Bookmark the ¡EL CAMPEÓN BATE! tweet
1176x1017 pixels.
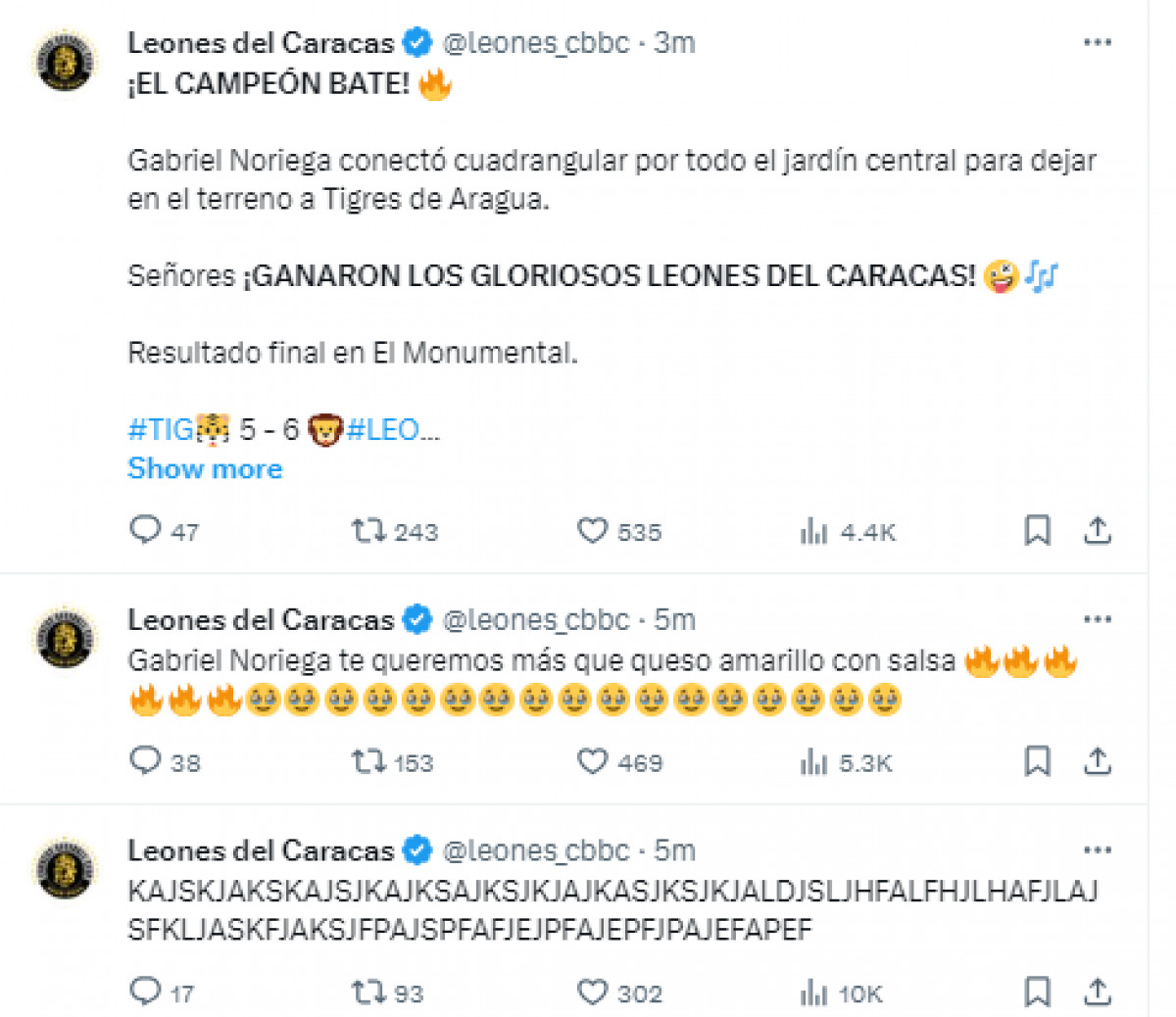coord(1037,530)
